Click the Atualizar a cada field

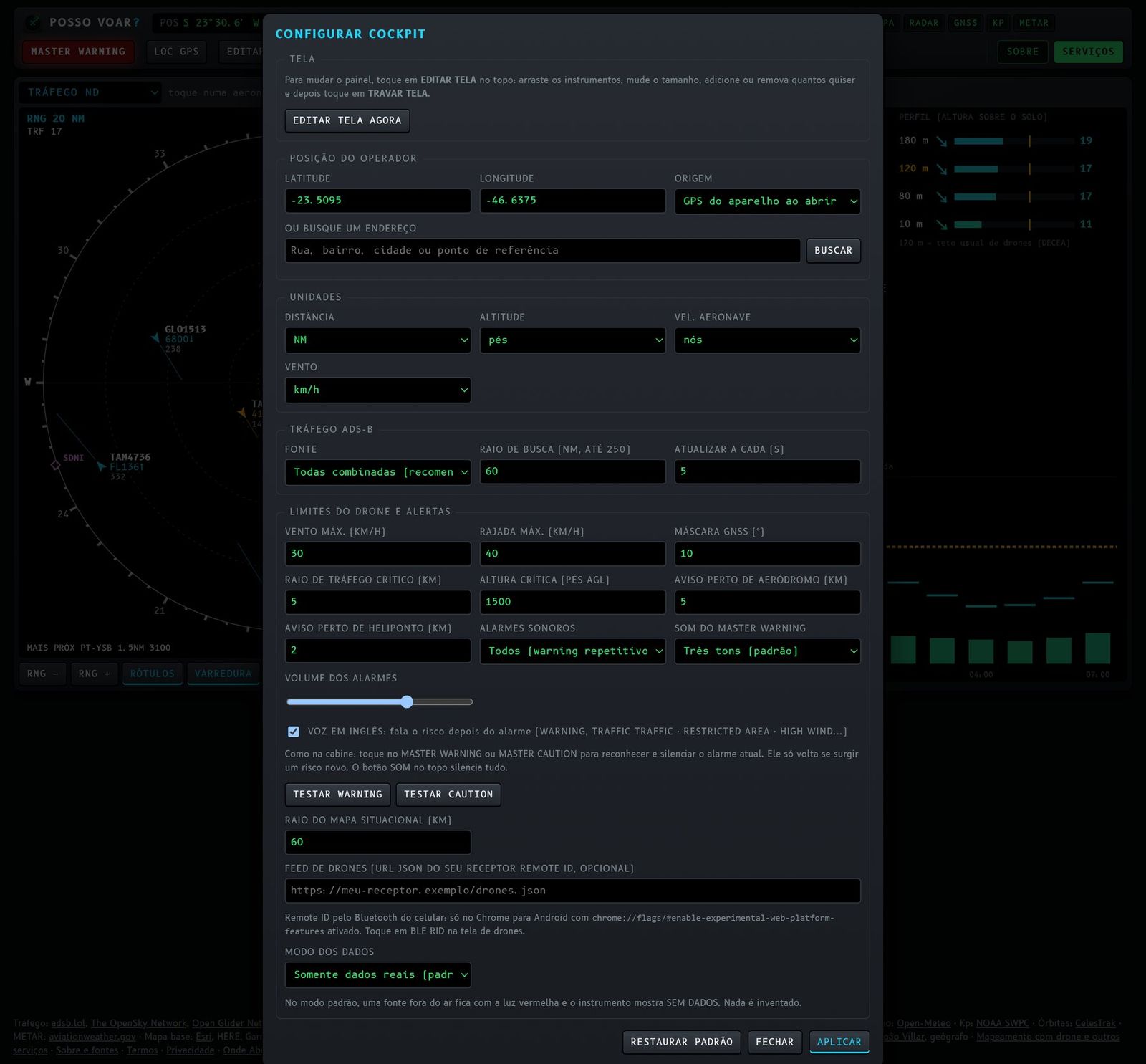768,471
